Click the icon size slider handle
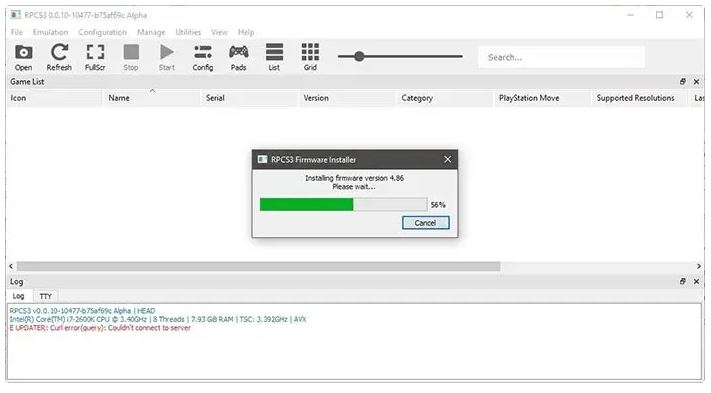The height and width of the screenshot is (393, 711). point(359,56)
